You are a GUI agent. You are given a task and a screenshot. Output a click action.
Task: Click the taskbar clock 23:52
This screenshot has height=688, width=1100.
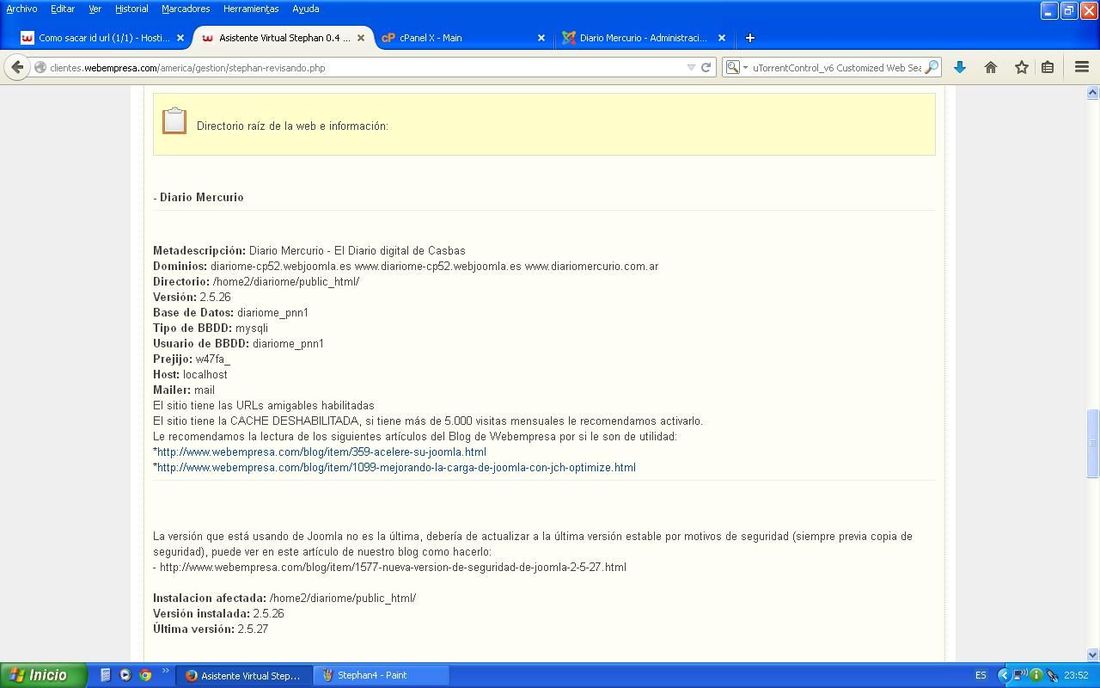click(1076, 675)
